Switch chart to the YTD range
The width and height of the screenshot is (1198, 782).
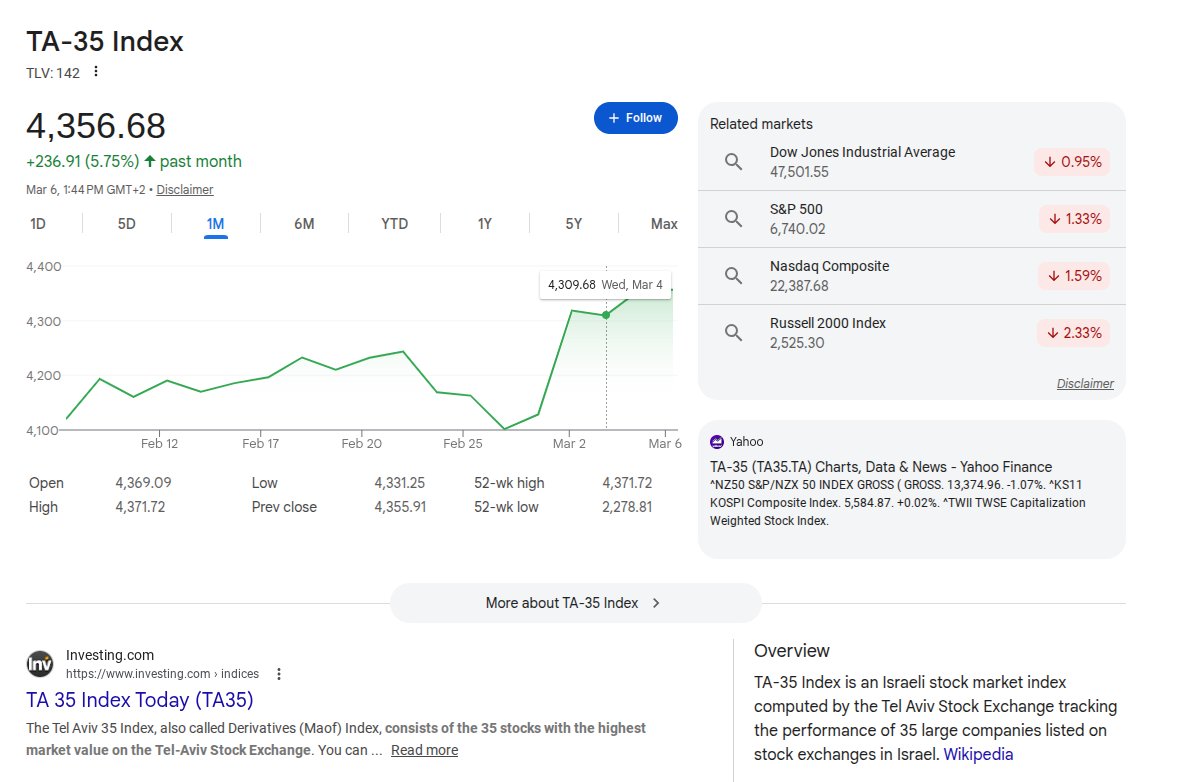coord(394,224)
